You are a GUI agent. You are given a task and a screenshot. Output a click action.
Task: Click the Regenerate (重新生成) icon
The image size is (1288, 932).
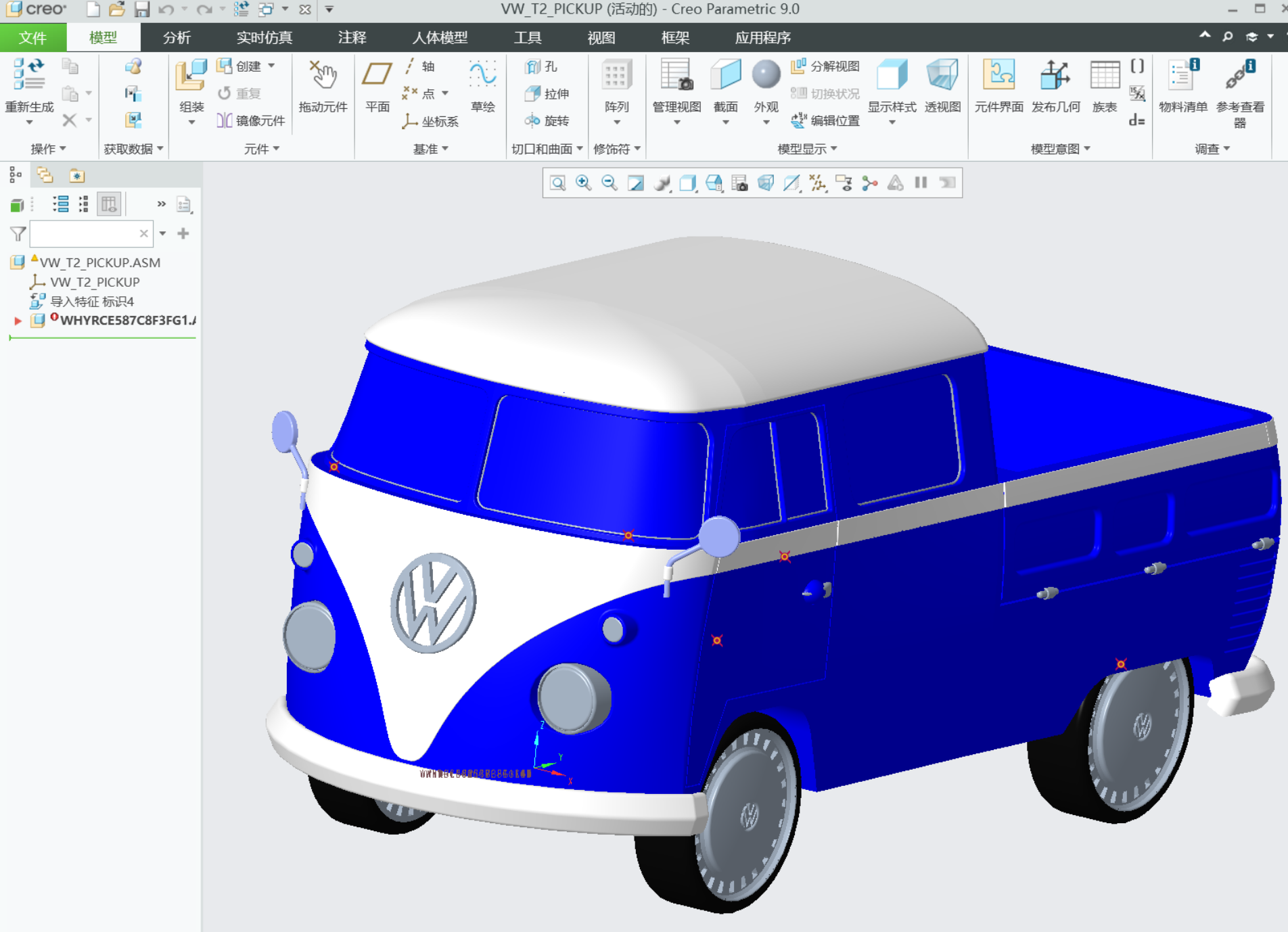[29, 74]
